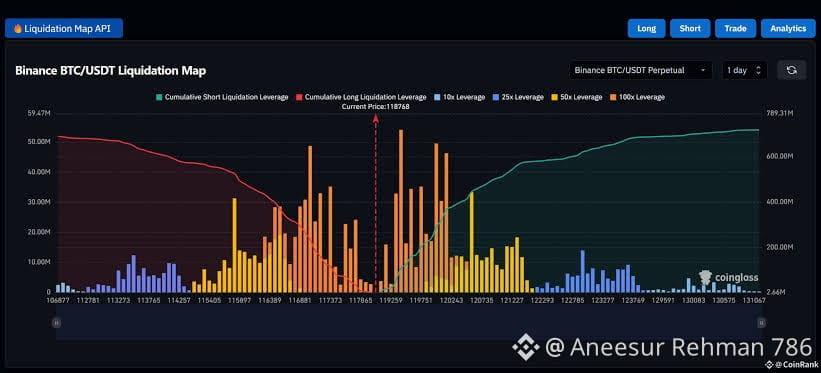Viewport: 821px width, 373px height.
Task: Grab the left handle of zoom slider
Action: tap(57, 322)
